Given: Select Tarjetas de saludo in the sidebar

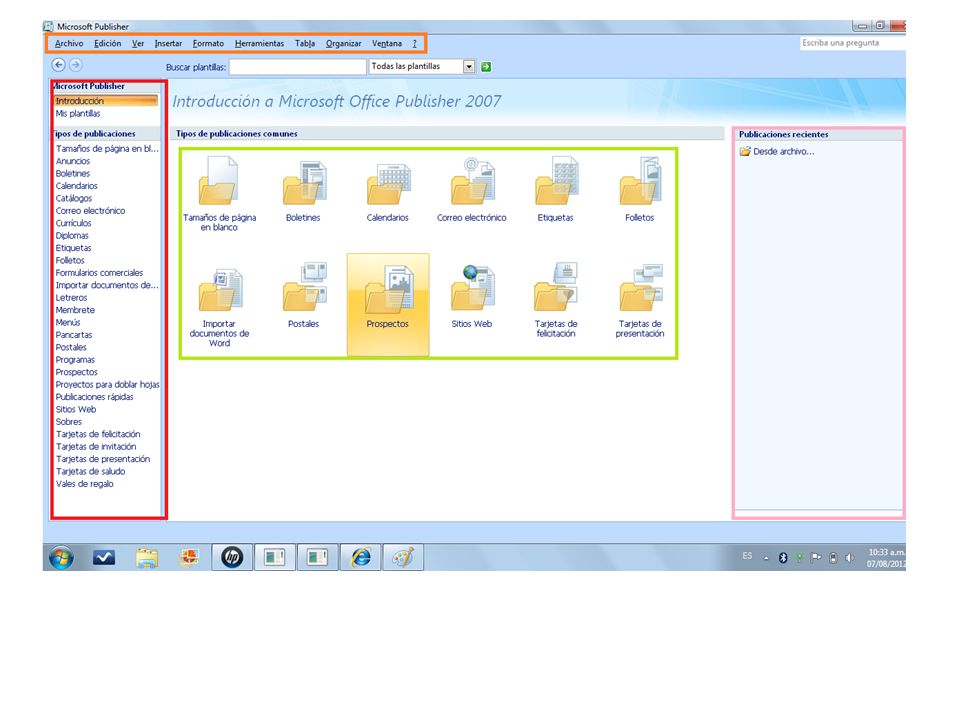Looking at the screenshot, I should point(90,471).
